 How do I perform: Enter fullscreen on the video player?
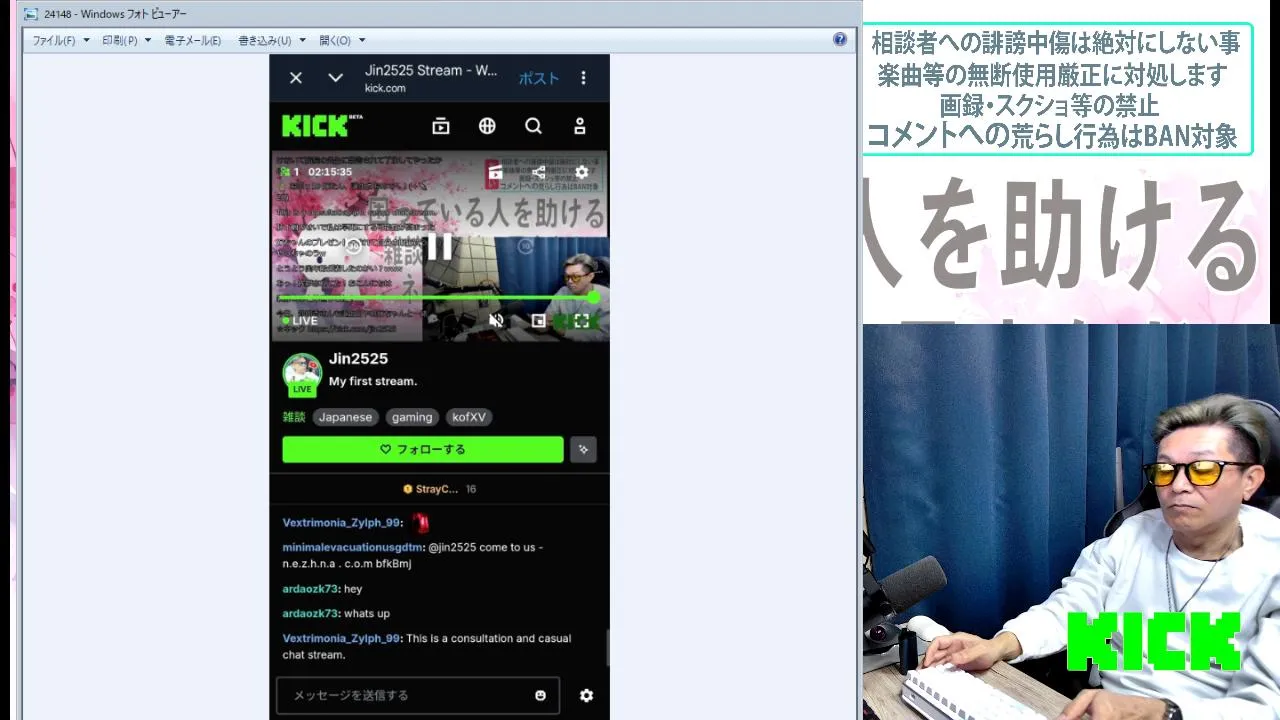(582, 321)
